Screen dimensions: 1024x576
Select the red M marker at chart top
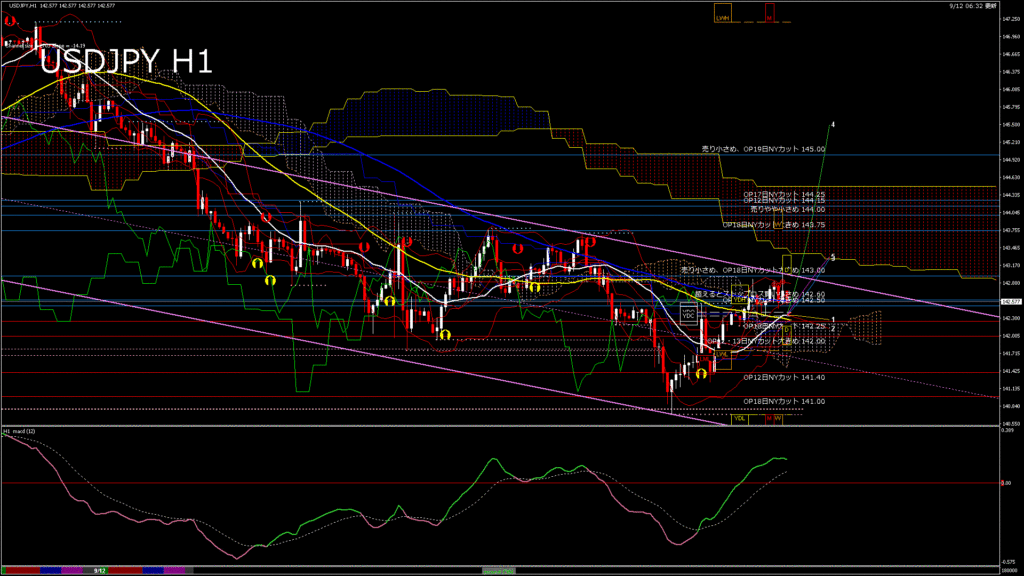pos(769,17)
